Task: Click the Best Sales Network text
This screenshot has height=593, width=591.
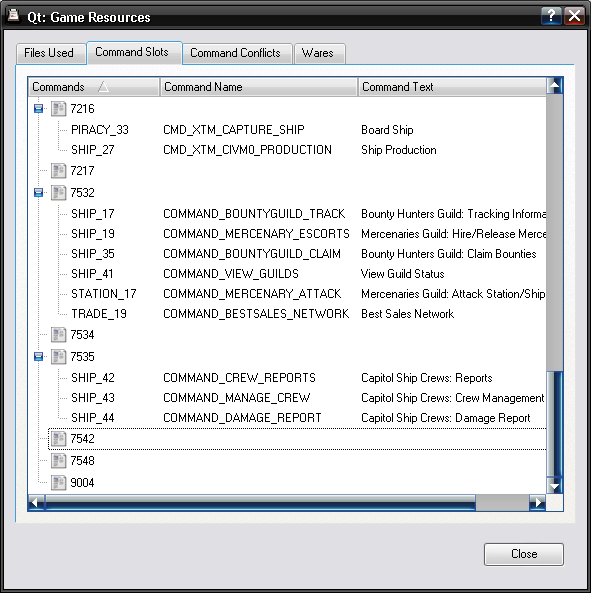Action: tap(408, 314)
